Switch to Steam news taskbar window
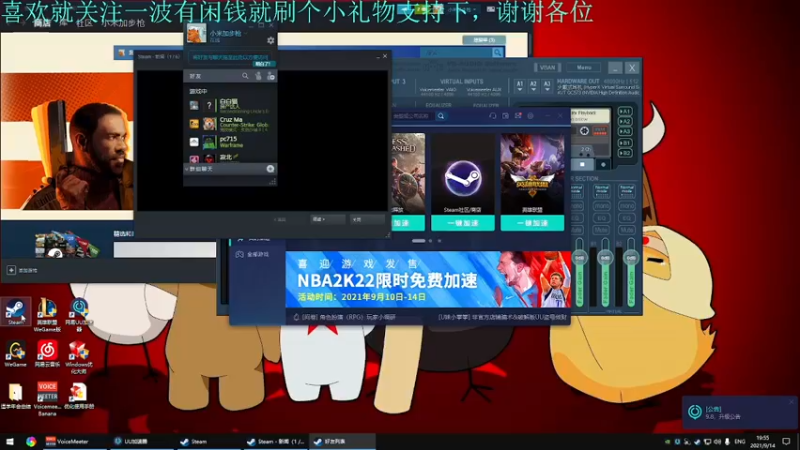Screen dimensions: 800x450 tap(274, 441)
